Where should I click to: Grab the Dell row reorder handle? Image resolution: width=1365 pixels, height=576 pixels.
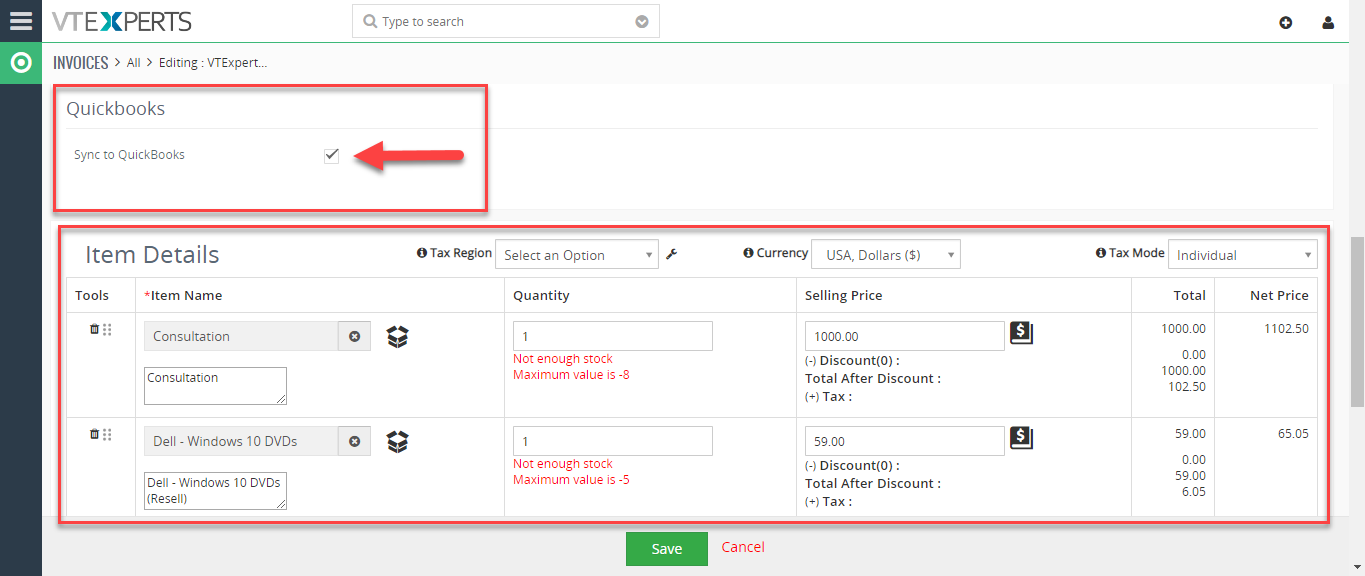click(x=107, y=434)
